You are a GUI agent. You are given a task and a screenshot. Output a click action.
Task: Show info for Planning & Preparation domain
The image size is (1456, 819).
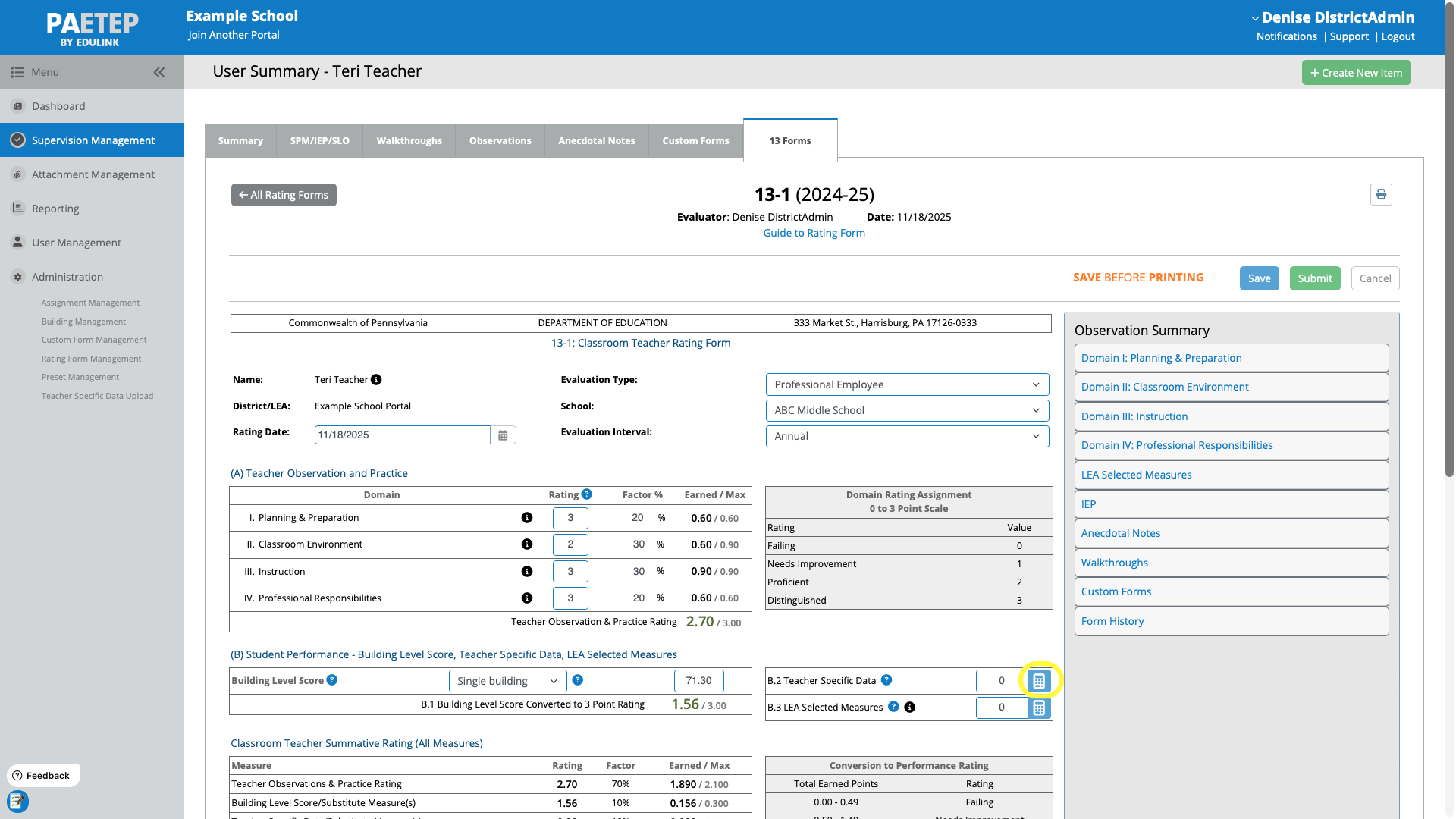point(527,518)
